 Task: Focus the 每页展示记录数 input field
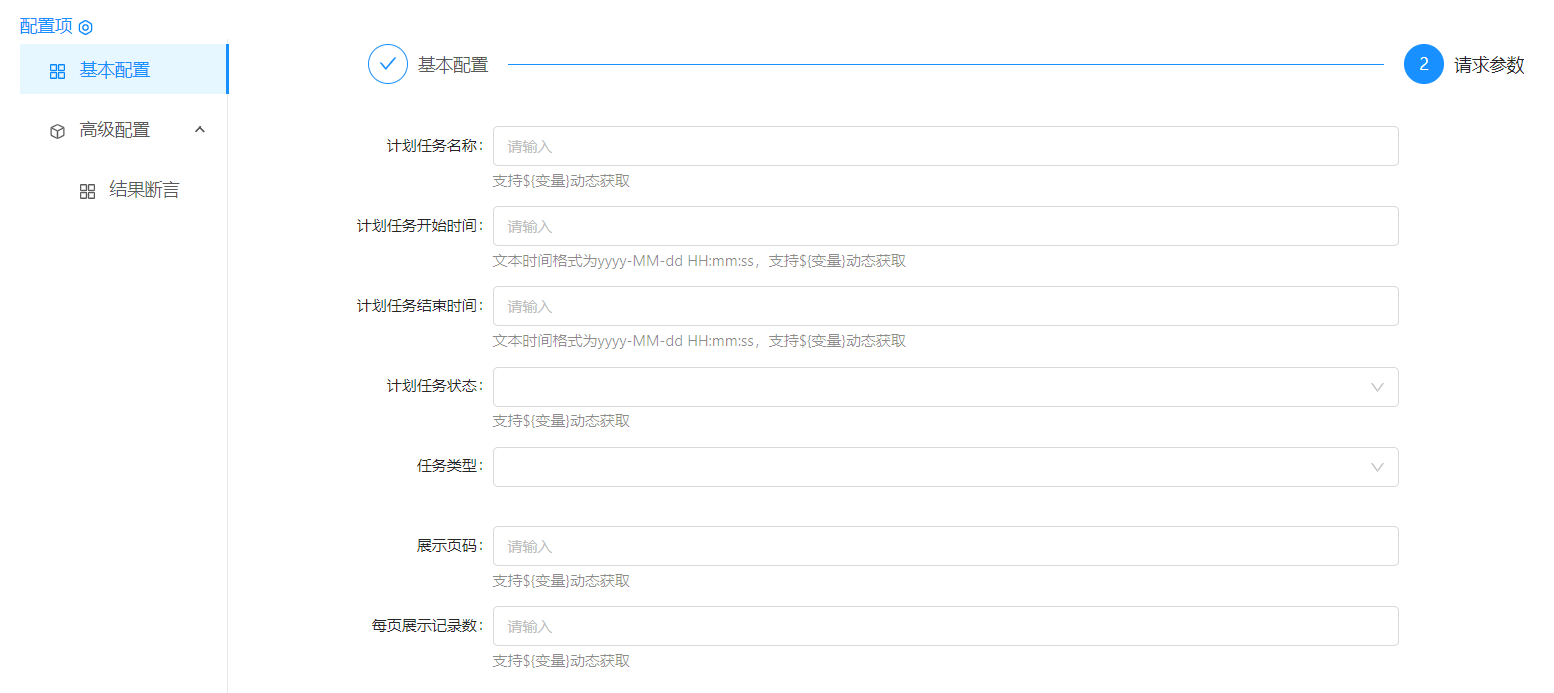945,626
